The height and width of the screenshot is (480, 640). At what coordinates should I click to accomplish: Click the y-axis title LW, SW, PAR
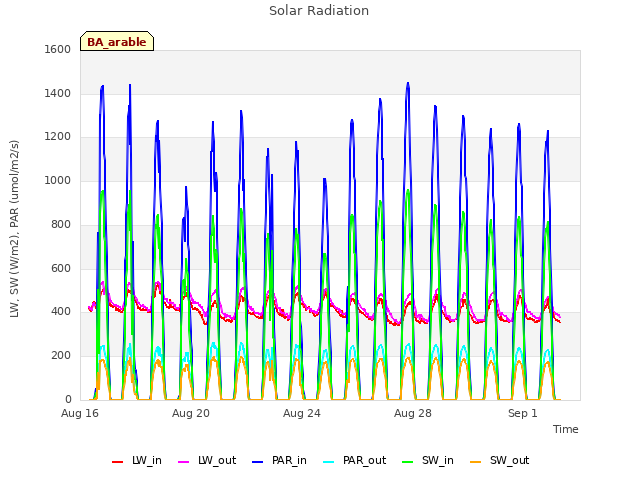coord(14,229)
